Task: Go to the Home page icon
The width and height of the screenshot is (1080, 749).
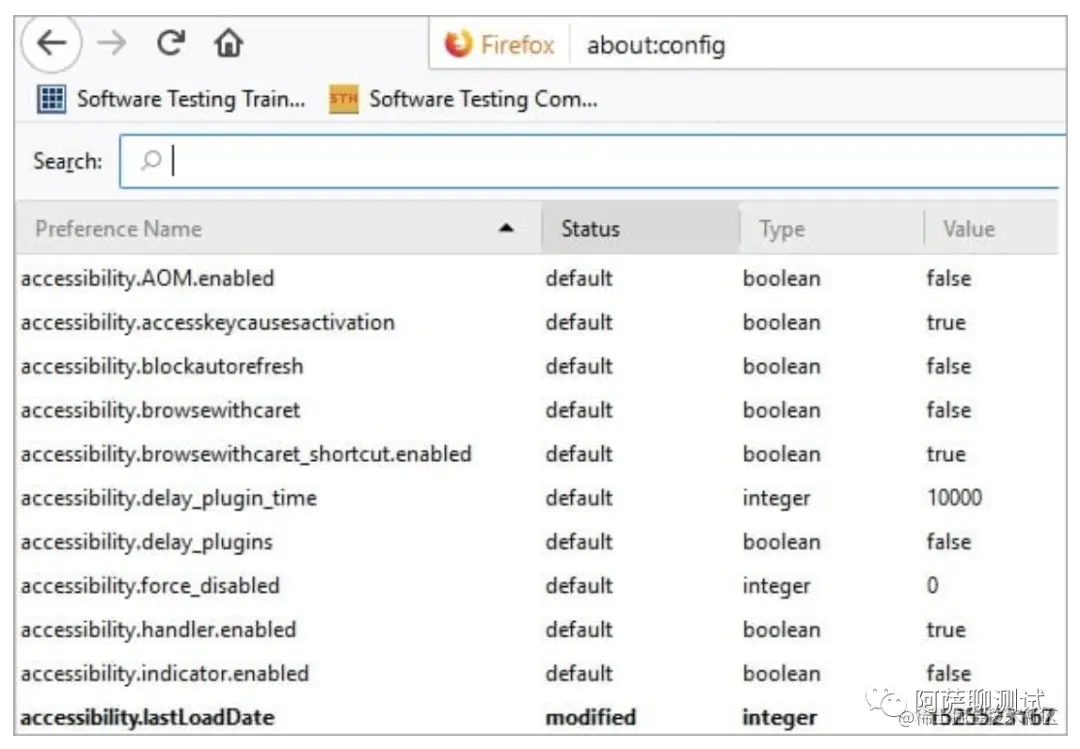Action: point(229,43)
